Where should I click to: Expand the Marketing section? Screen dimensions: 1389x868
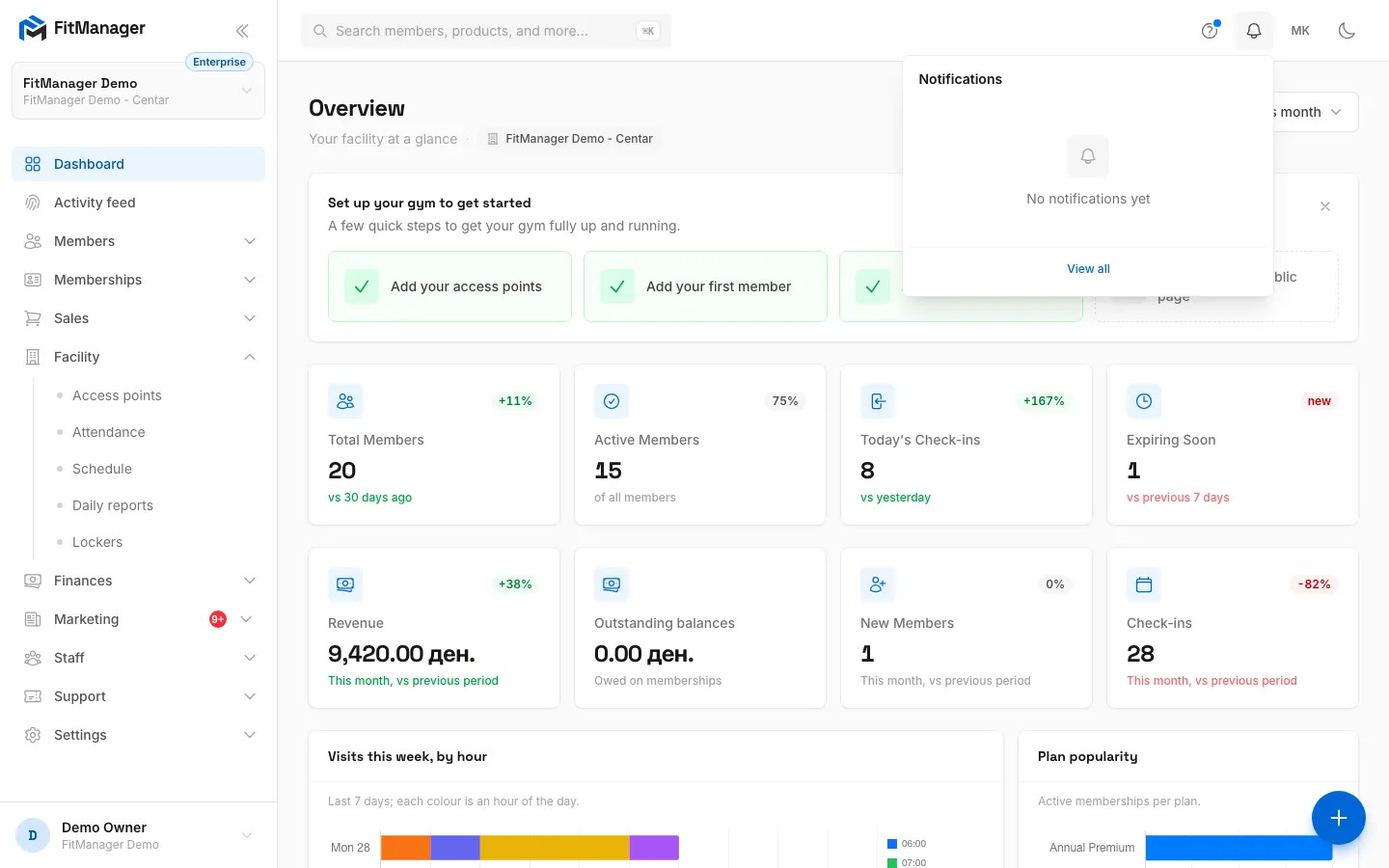138,619
